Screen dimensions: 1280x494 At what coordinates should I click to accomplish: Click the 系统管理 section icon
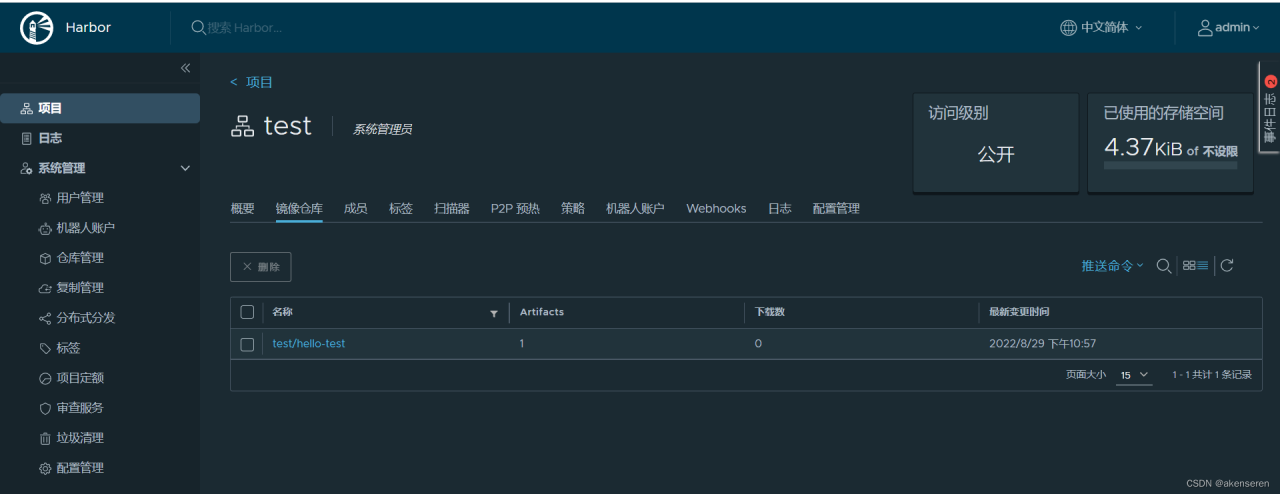(27, 168)
